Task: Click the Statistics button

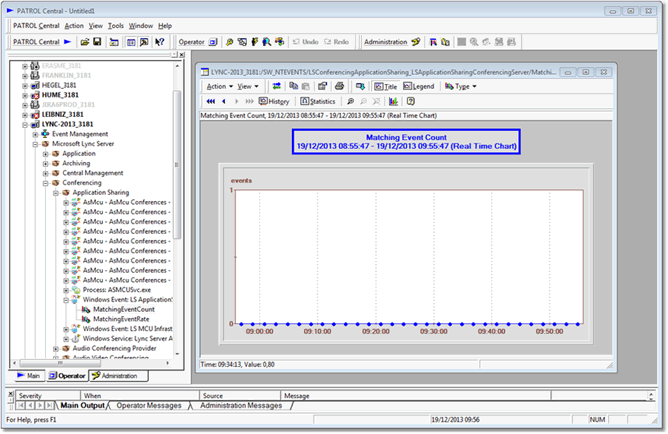Action: point(317,101)
